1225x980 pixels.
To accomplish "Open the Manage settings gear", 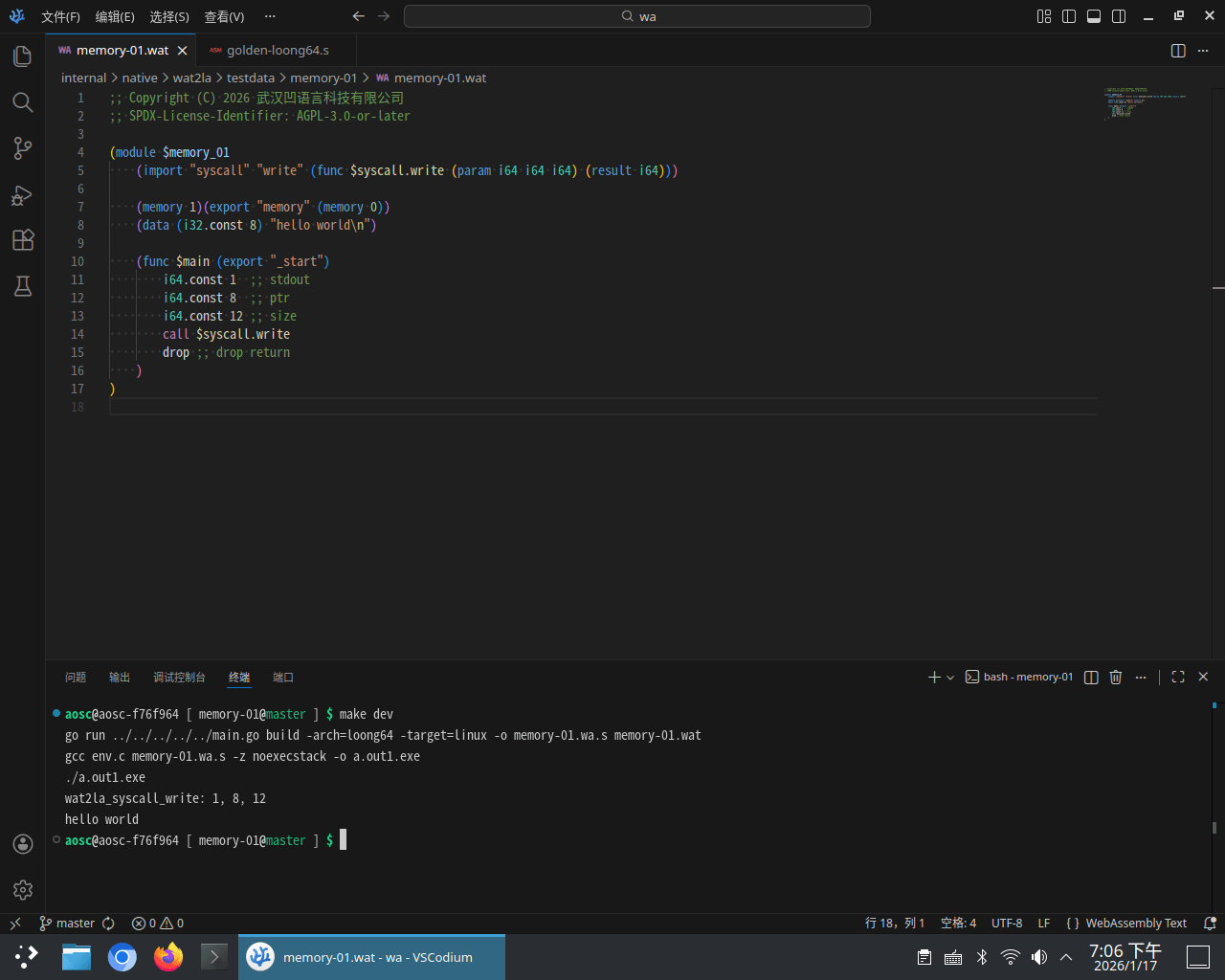I will [23, 890].
